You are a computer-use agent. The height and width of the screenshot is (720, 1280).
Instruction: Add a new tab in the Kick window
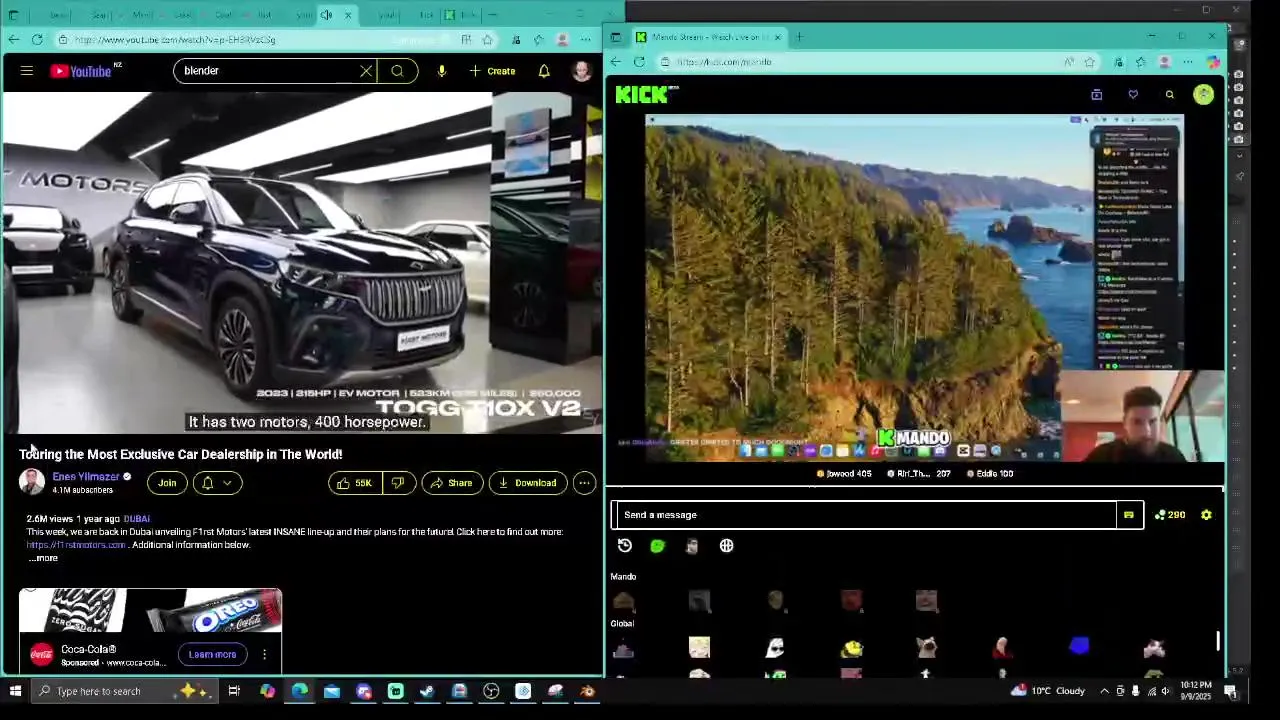tap(799, 37)
